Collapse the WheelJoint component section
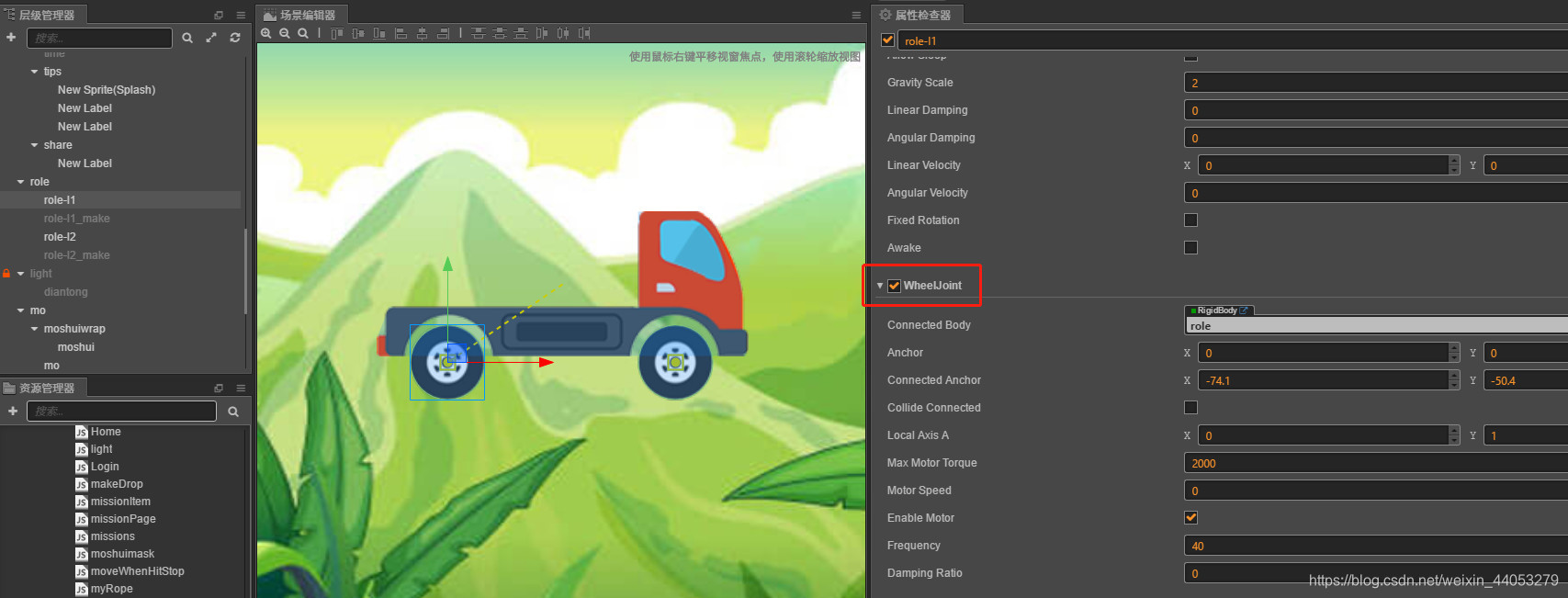Viewport: 1568px width, 598px height. pos(880,286)
